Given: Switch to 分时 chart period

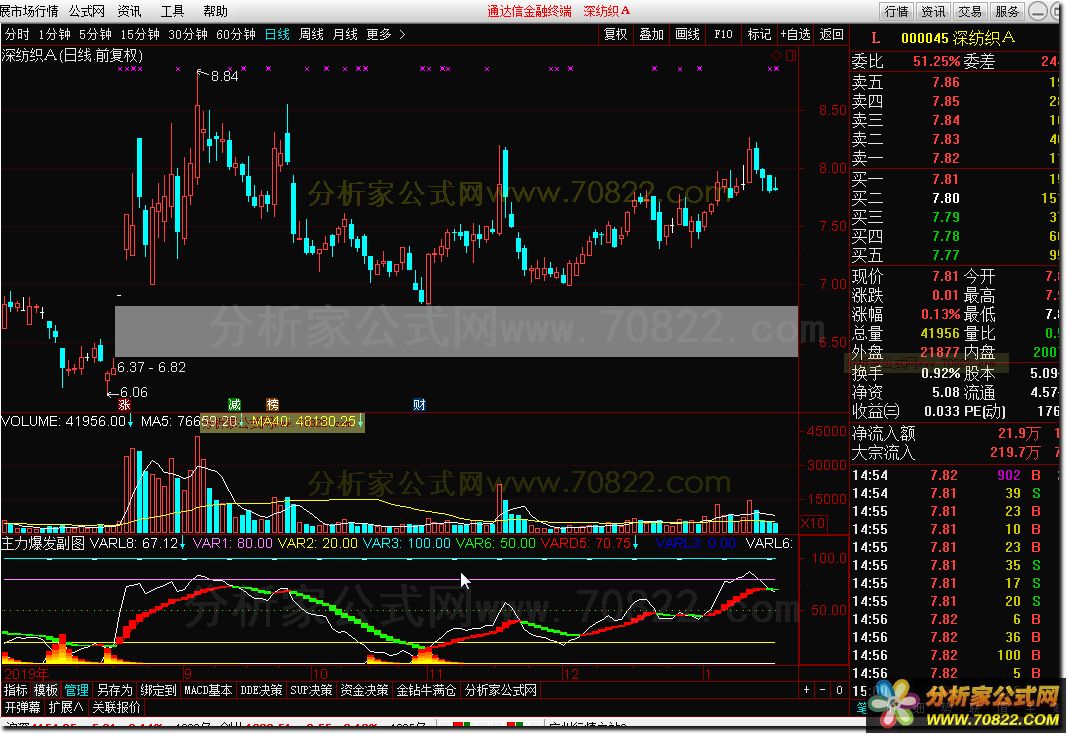Looking at the screenshot, I should point(17,34).
